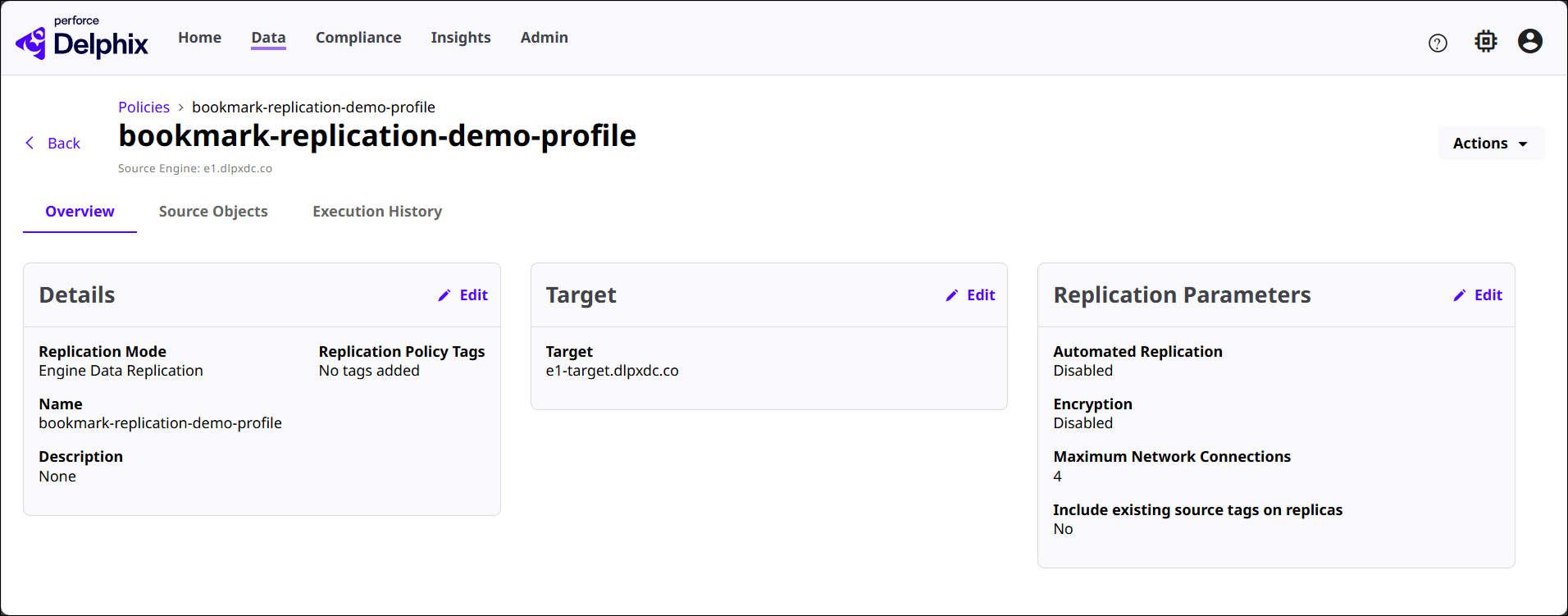The image size is (1568, 616).
Task: Open the help question mark icon
Action: [x=1438, y=43]
